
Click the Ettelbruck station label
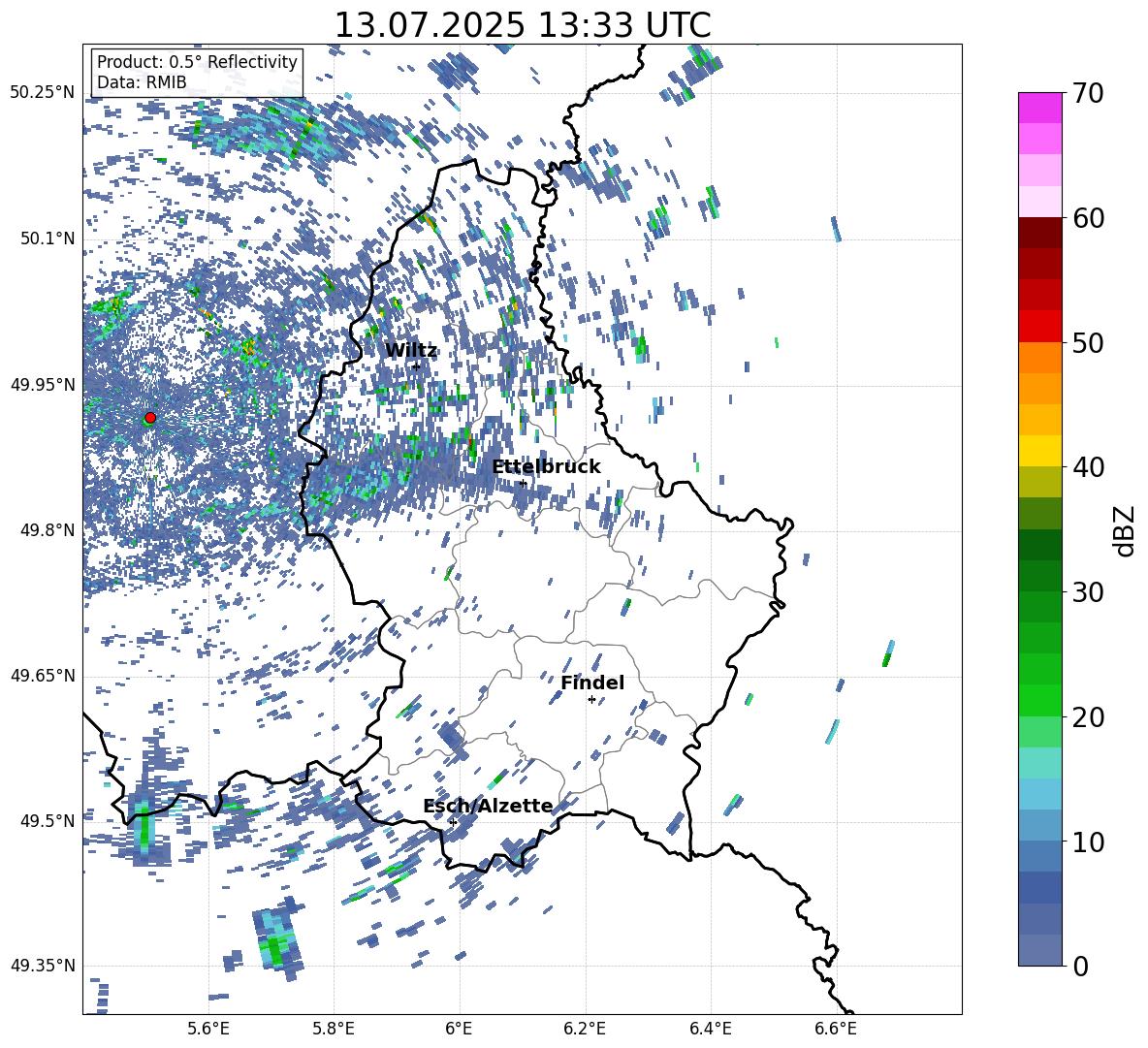click(x=546, y=467)
